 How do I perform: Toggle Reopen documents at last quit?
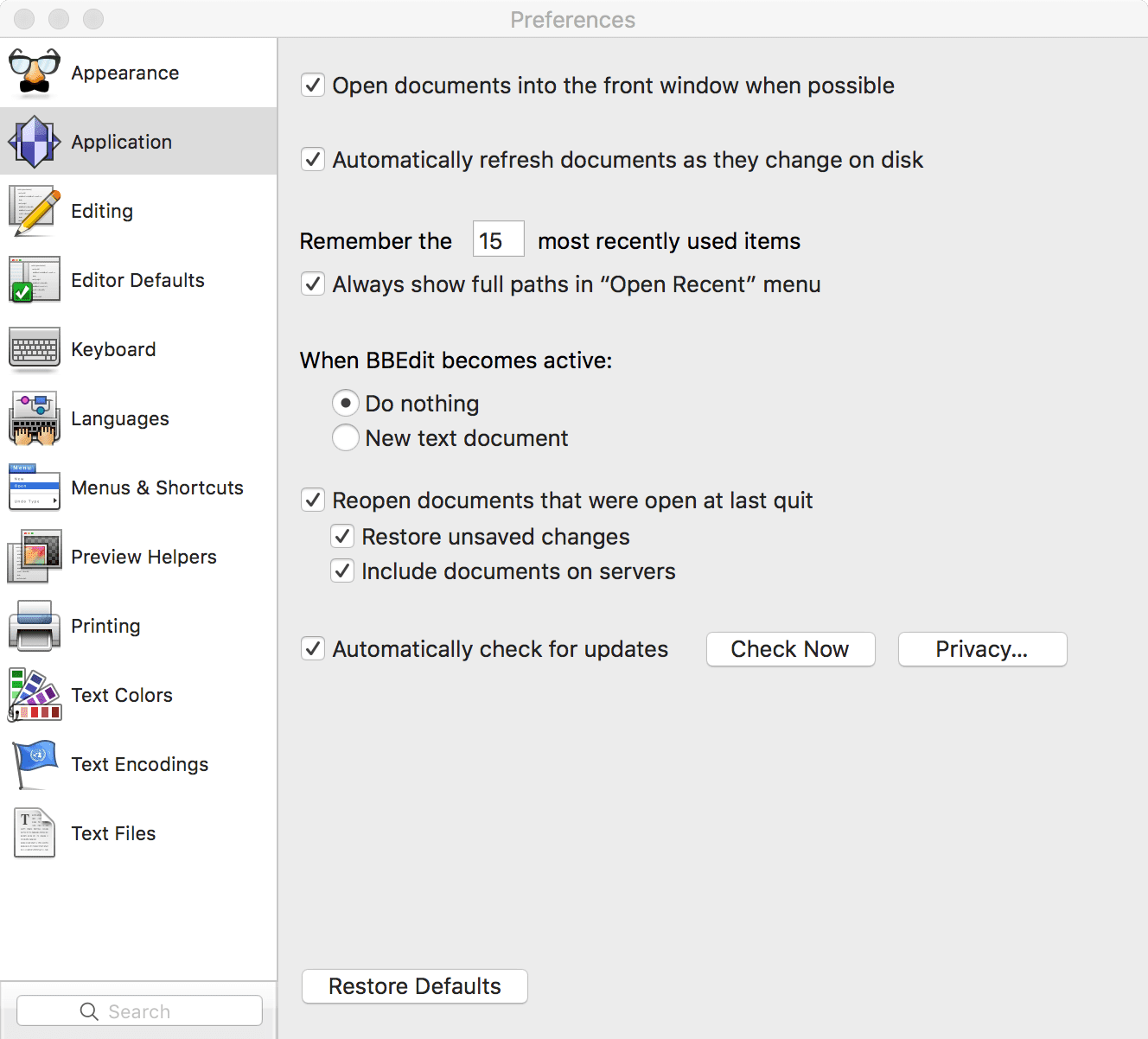(313, 500)
